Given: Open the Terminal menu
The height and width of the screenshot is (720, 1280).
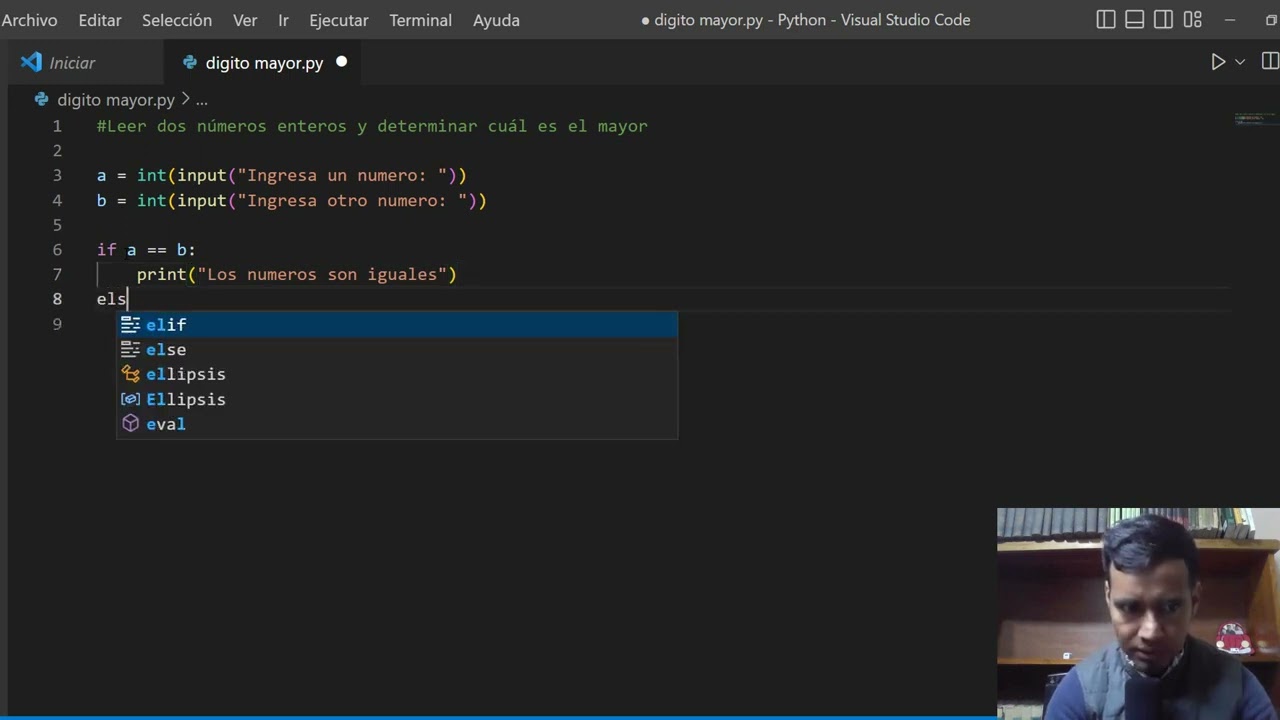Looking at the screenshot, I should [x=420, y=20].
